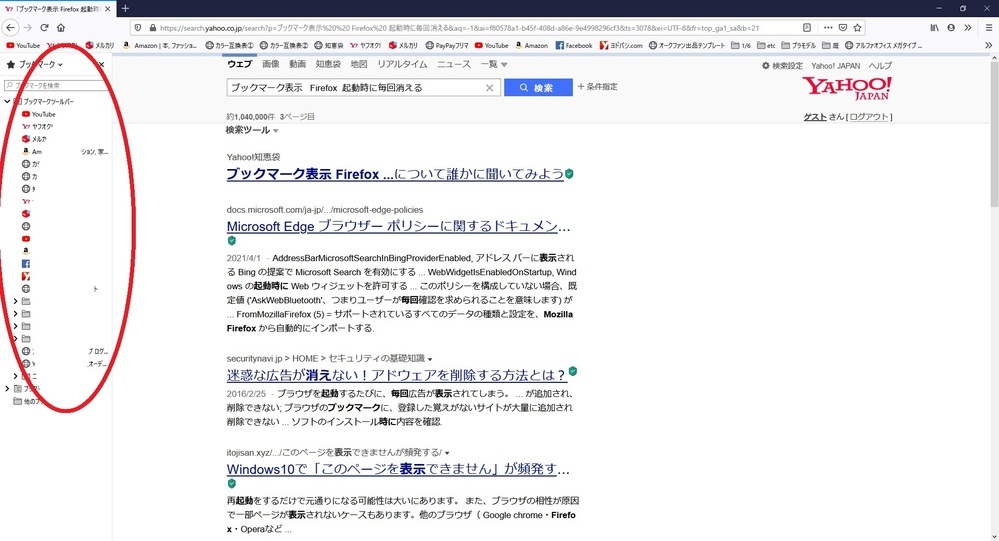Switch to the ニュース search tab
Viewport: 999px width, 541px height.
(453, 65)
